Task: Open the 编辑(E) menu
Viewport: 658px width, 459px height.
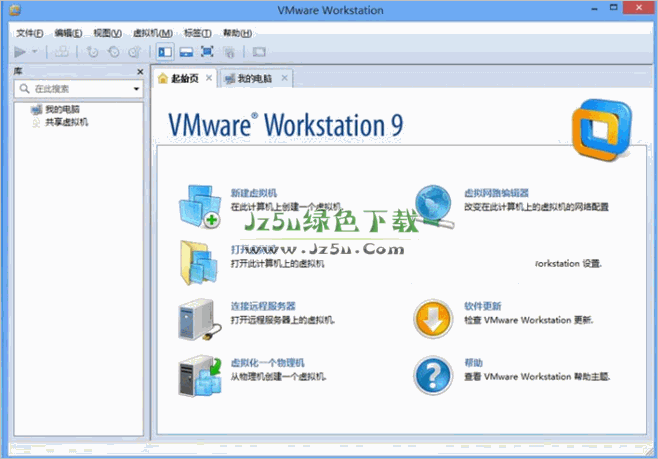Action: point(68,33)
